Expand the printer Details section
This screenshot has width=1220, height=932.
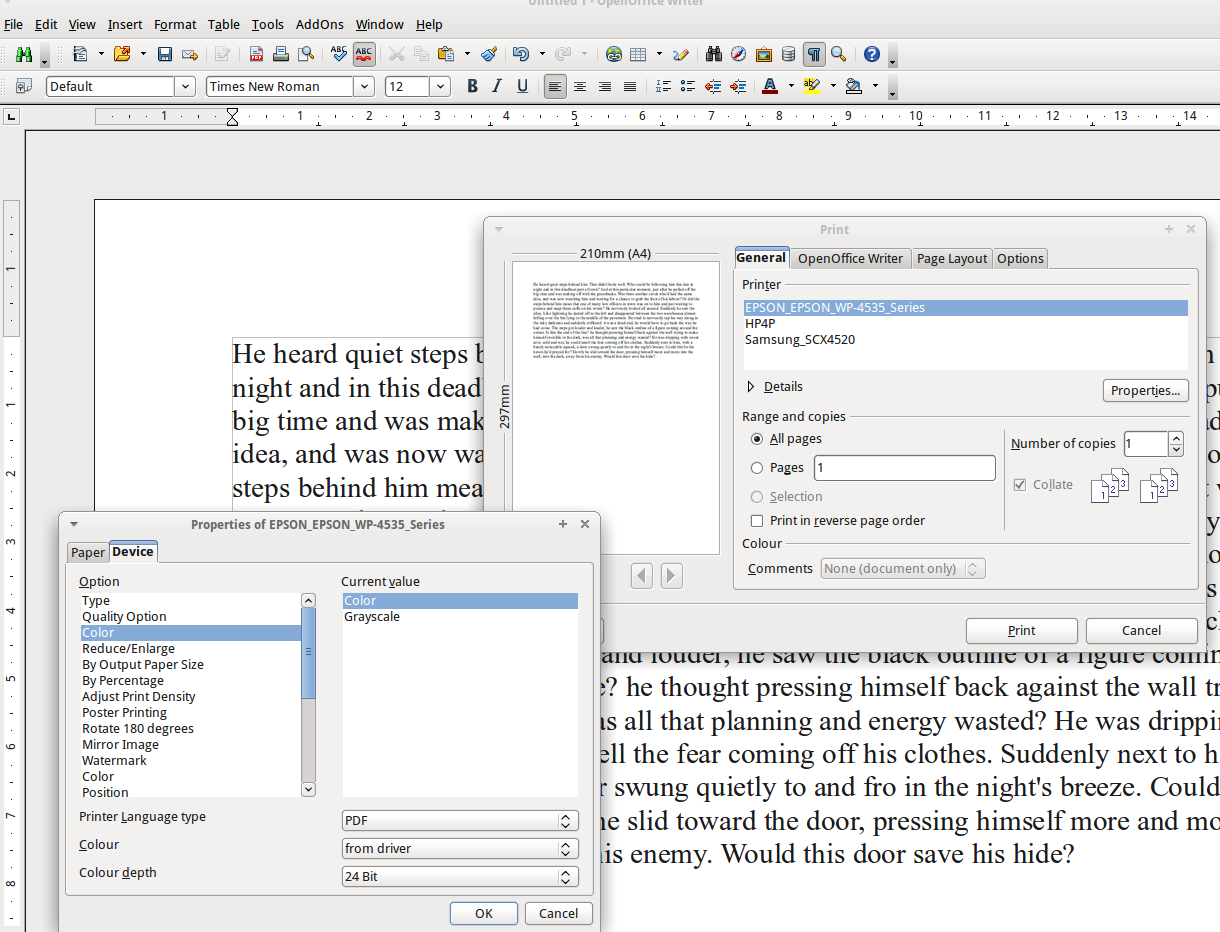tap(752, 387)
